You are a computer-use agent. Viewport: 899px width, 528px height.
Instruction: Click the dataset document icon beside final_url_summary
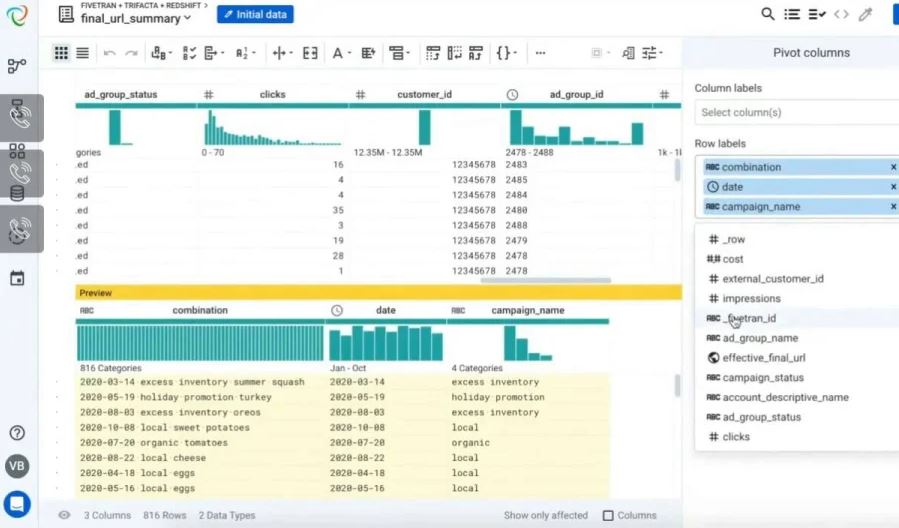(66, 14)
